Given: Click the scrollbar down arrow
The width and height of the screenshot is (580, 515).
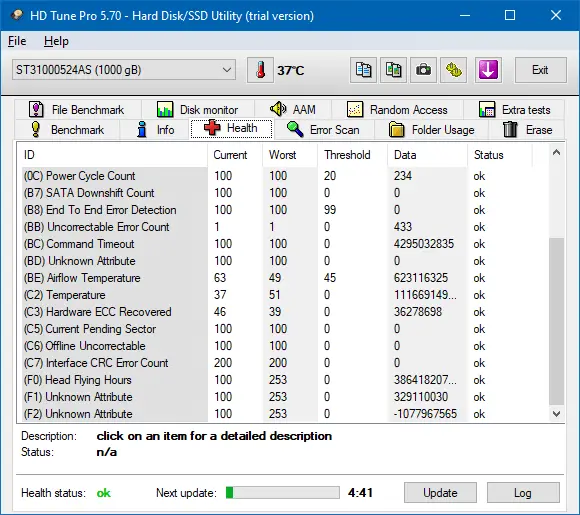Looking at the screenshot, I should tap(556, 414).
